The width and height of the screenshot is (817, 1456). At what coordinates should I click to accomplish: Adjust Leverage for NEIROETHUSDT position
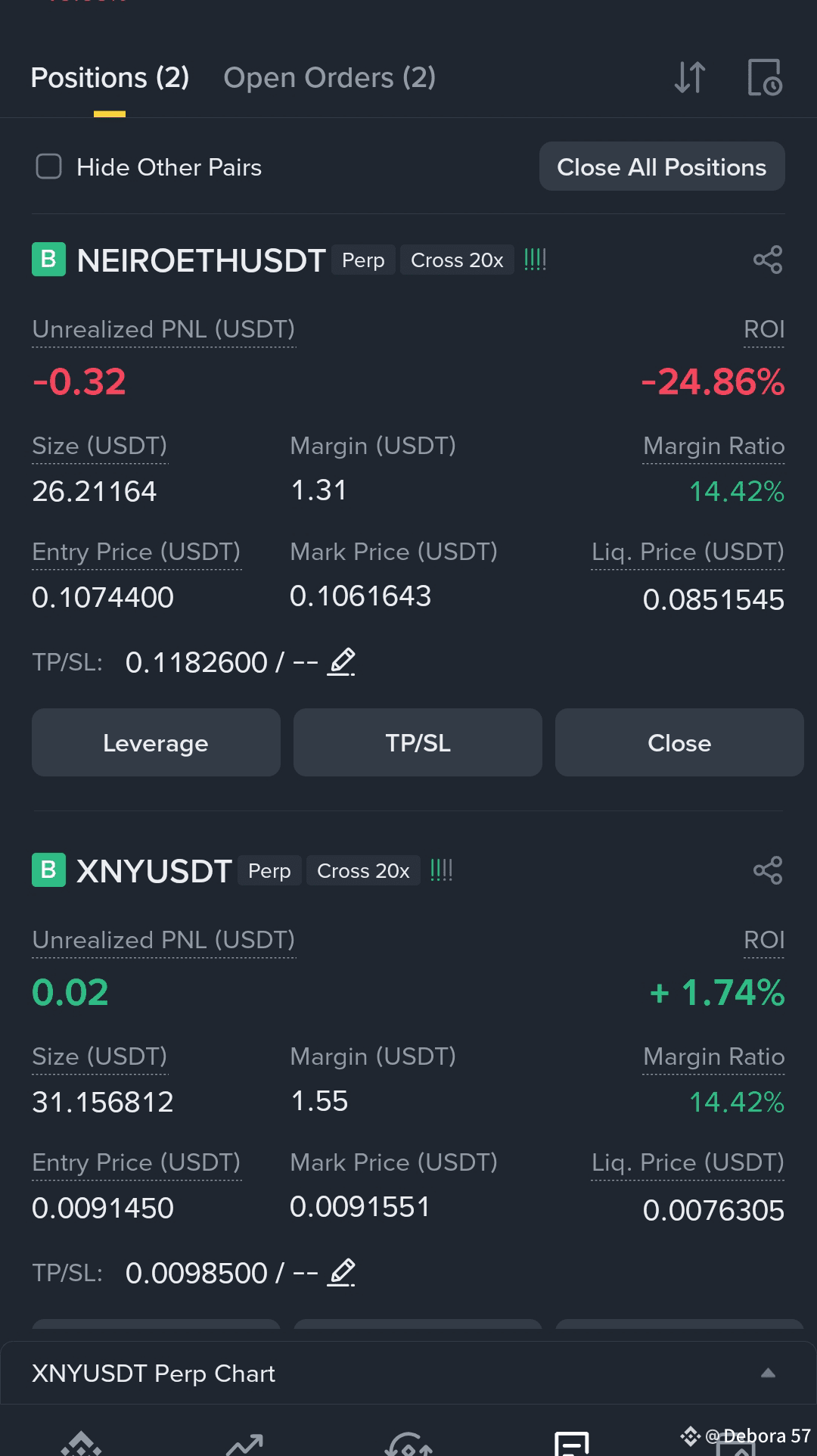[156, 742]
